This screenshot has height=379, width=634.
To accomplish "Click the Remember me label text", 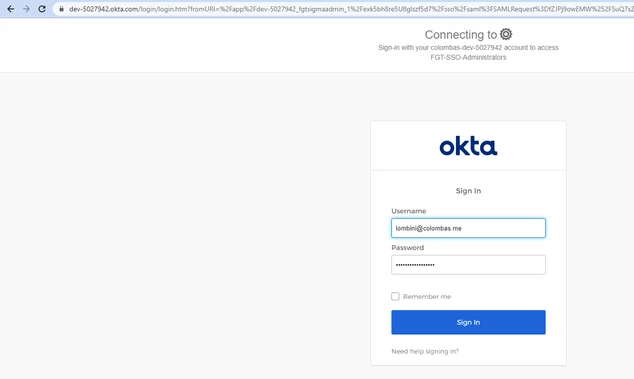I will pos(427,296).
